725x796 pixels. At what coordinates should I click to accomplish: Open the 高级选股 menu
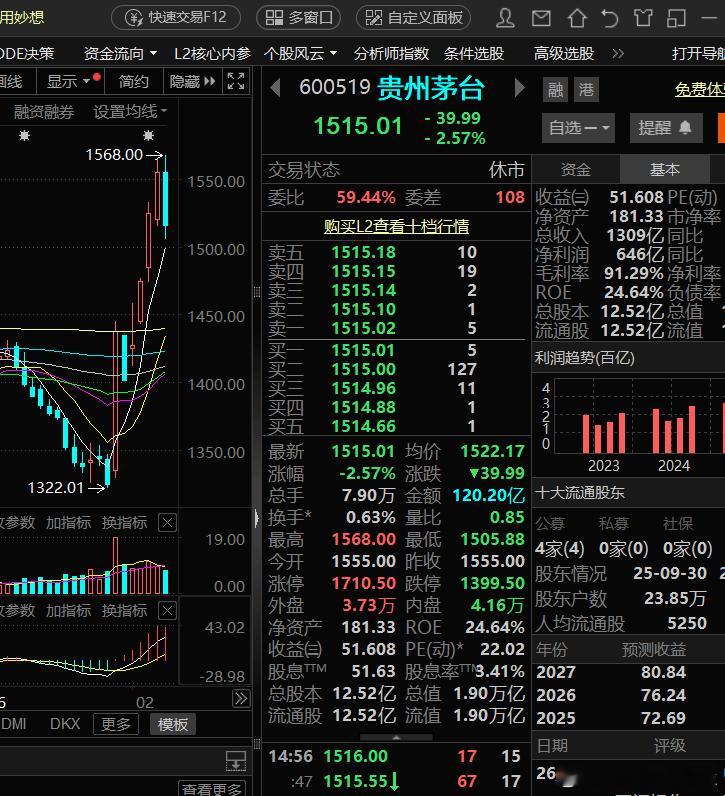coord(564,53)
